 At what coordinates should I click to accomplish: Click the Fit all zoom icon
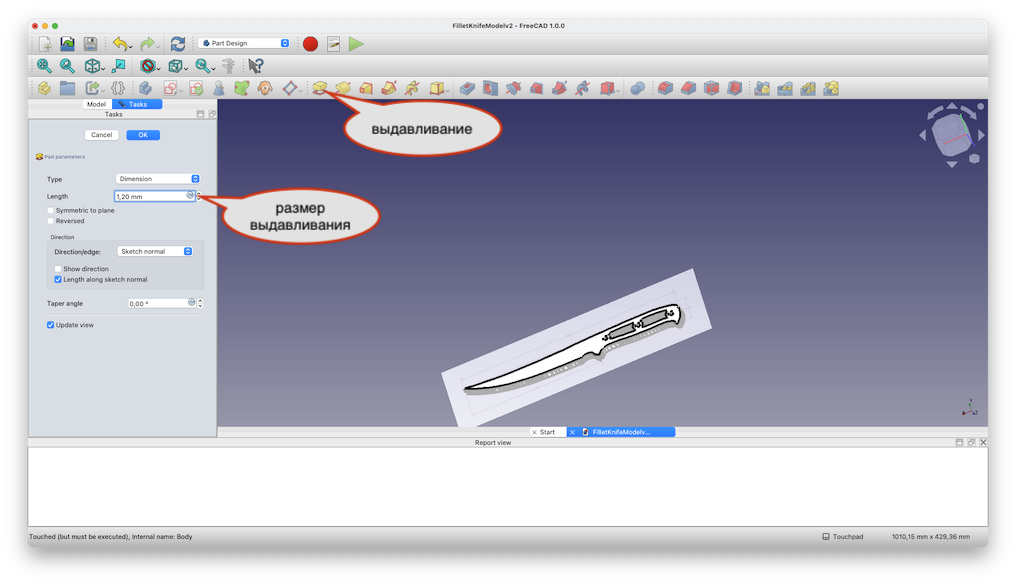tap(44, 66)
